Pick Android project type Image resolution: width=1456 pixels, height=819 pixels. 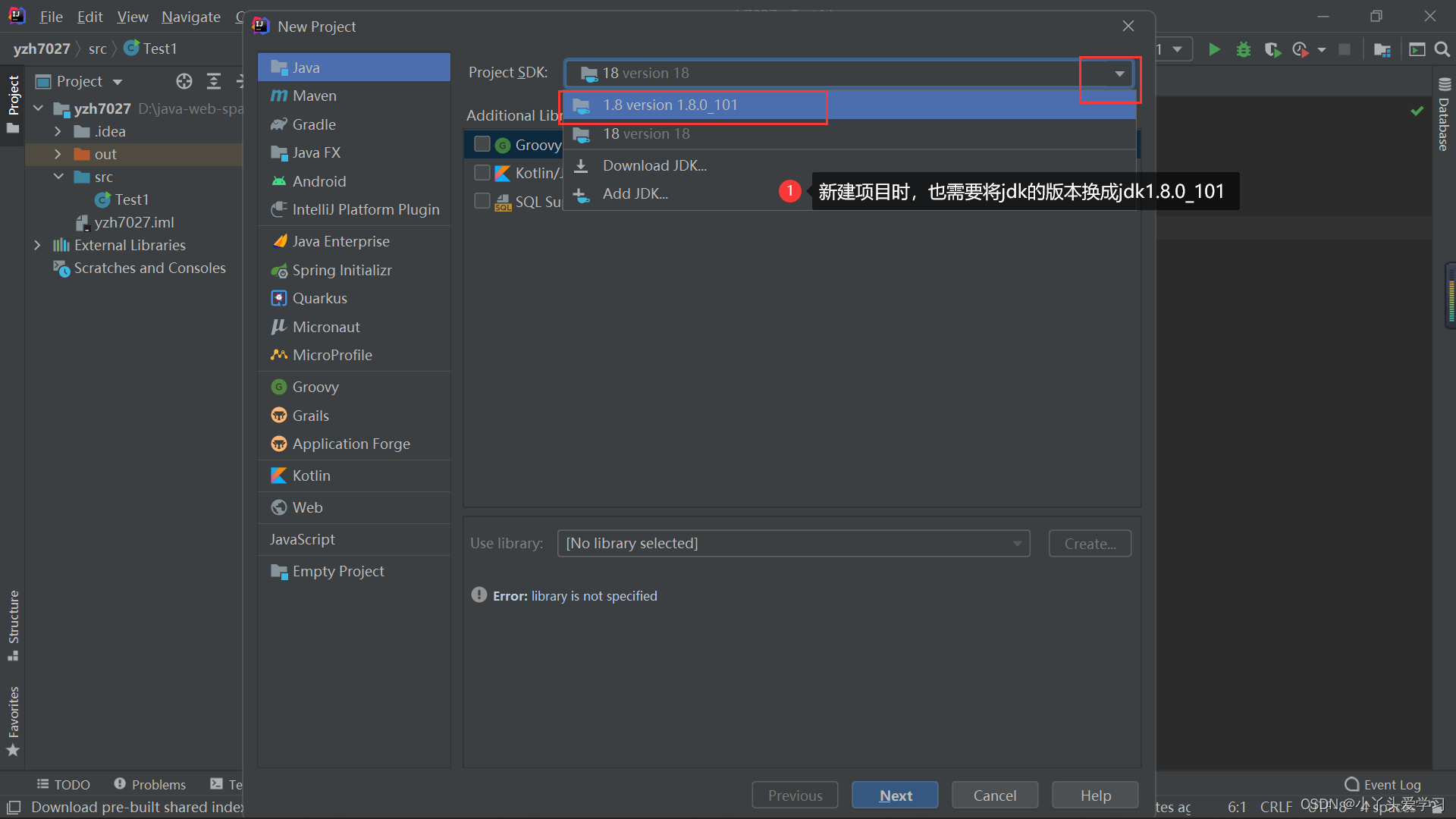354,181
